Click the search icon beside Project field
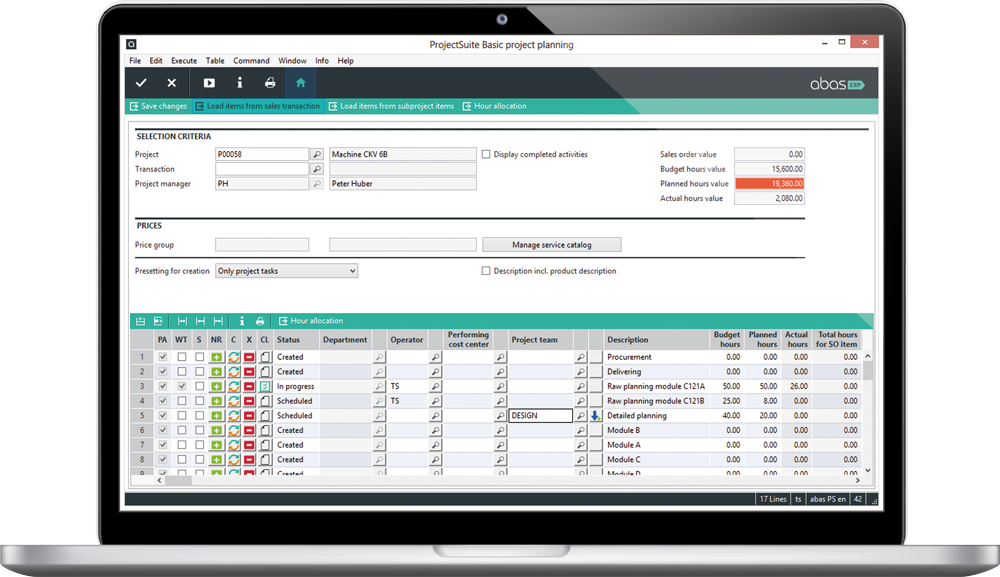 [x=317, y=155]
